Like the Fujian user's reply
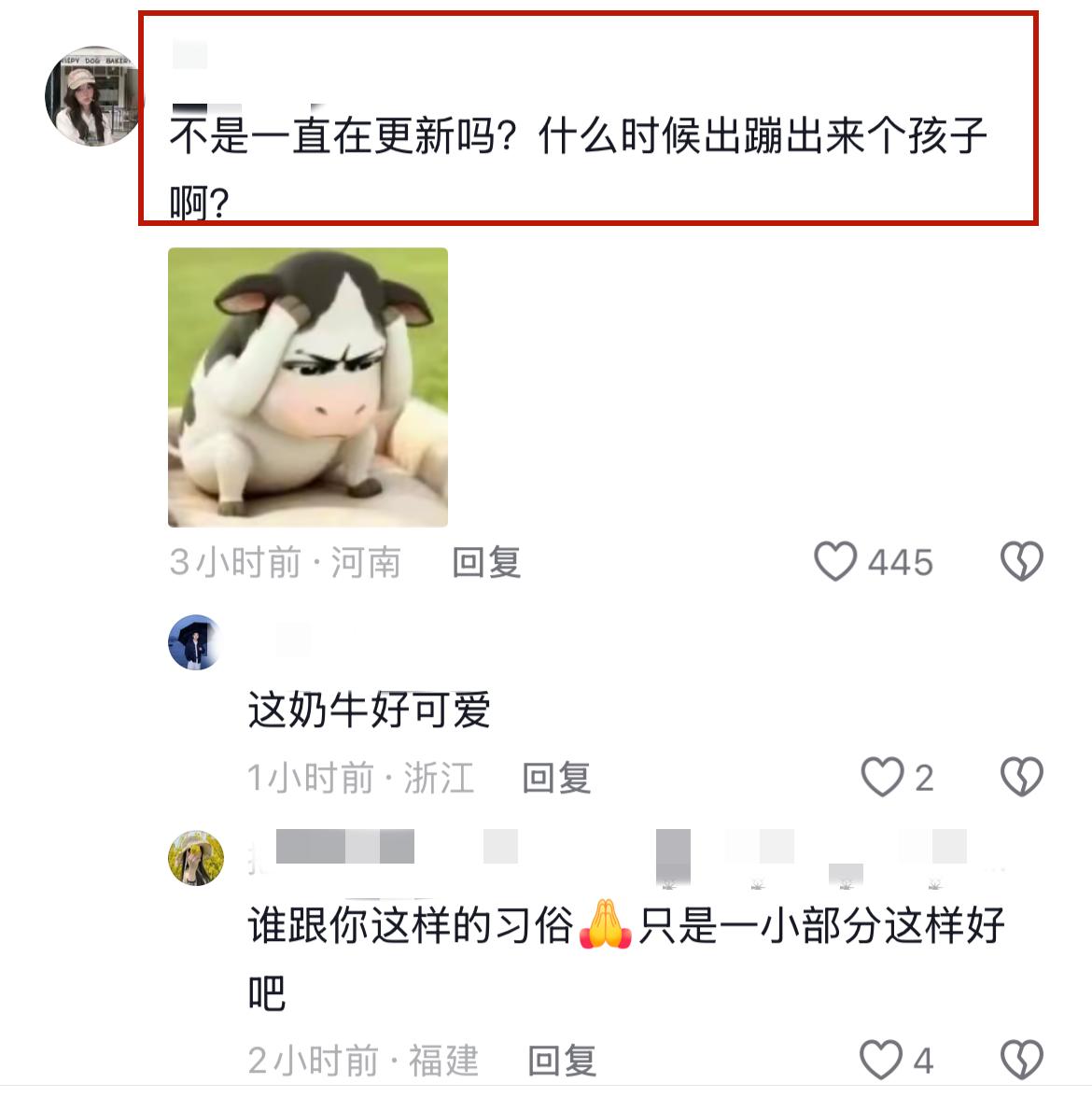This screenshot has width=1092, height=1097. 881,1060
